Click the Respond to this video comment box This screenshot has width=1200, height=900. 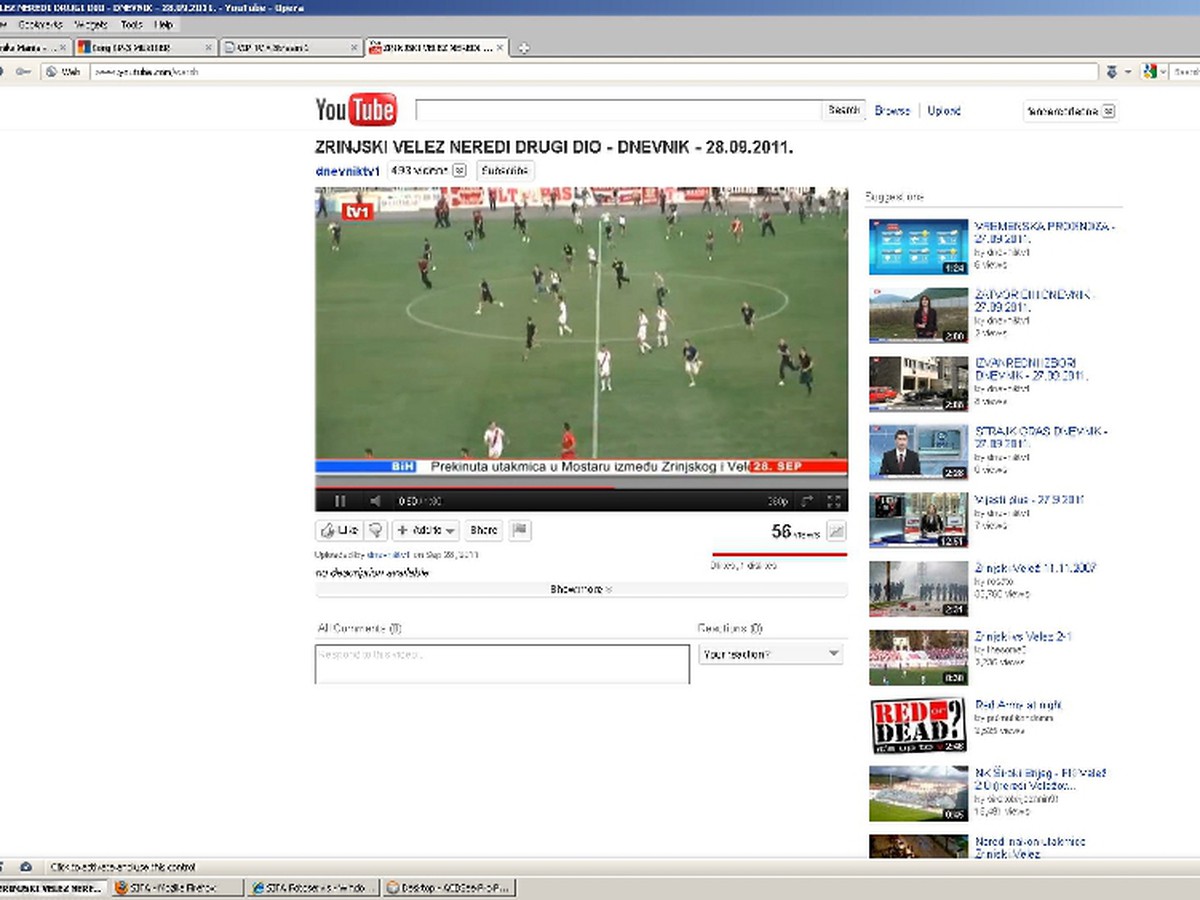[x=502, y=664]
